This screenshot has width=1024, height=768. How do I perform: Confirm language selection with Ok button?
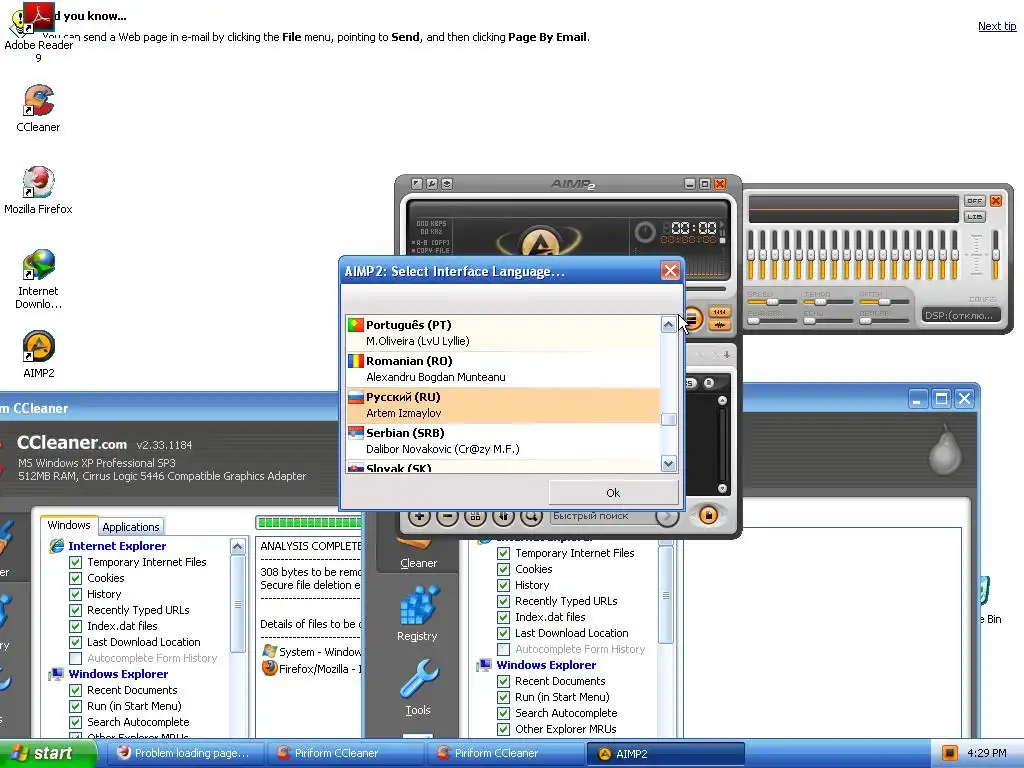[613, 493]
